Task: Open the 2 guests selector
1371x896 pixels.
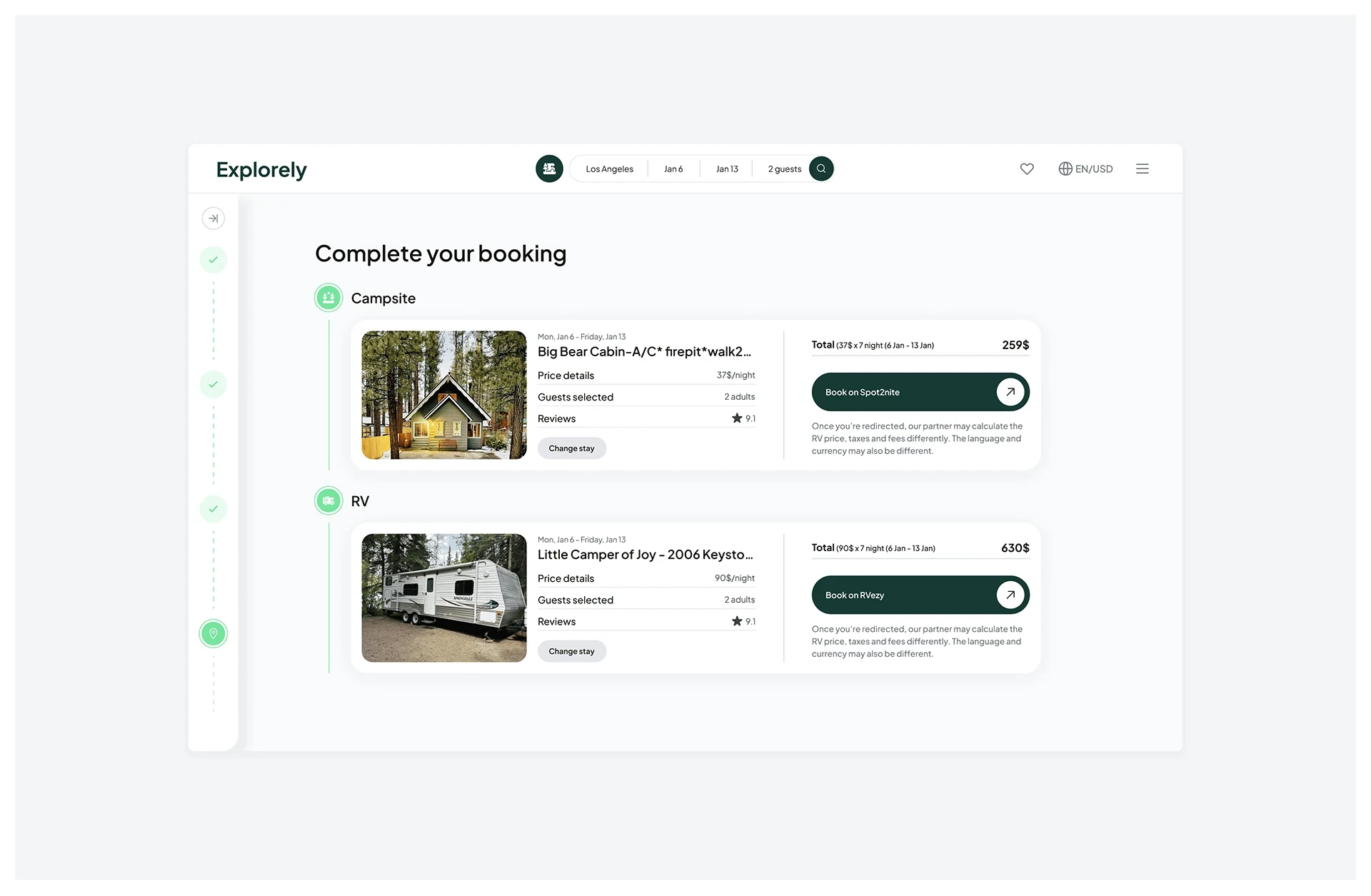Action: (x=784, y=169)
